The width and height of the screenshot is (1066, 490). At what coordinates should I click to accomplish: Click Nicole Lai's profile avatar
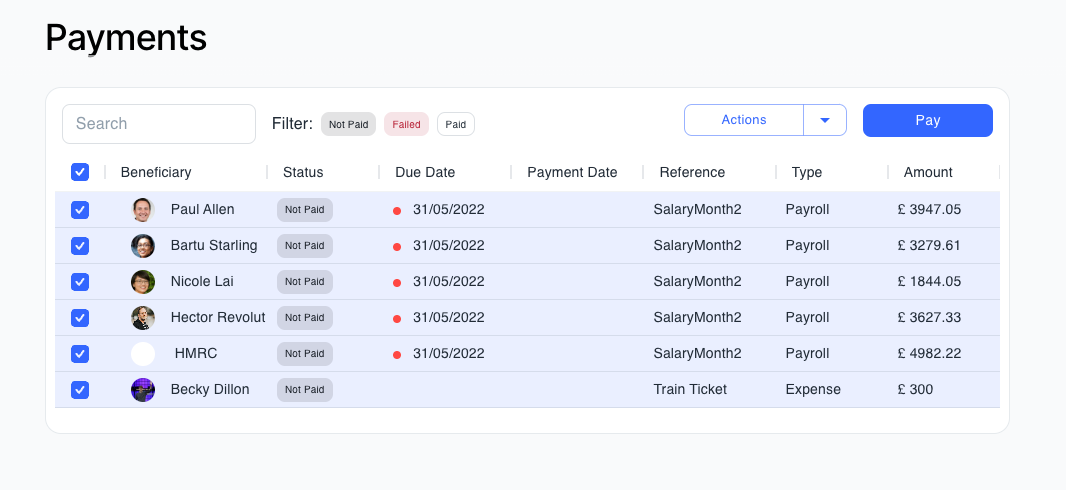143,282
